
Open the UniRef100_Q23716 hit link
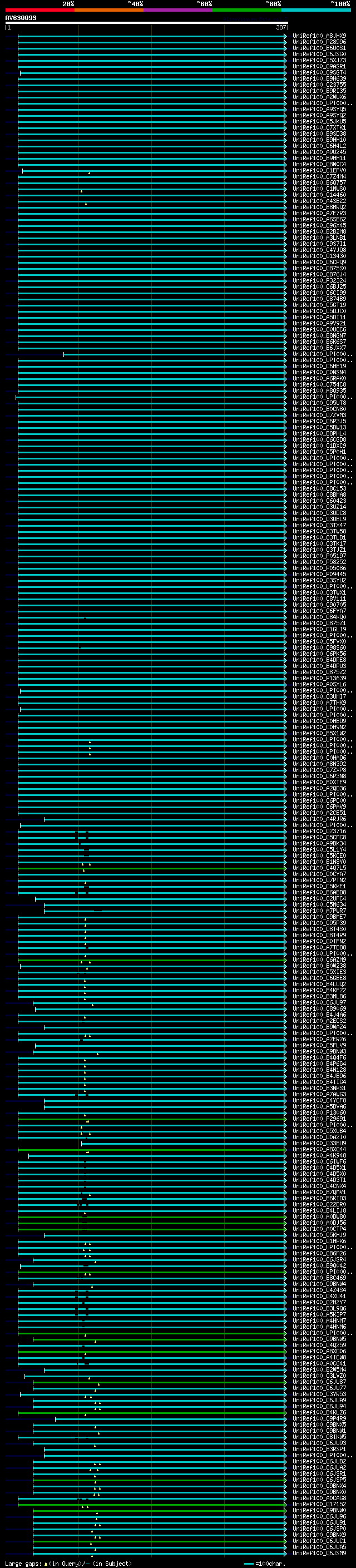pos(319,832)
